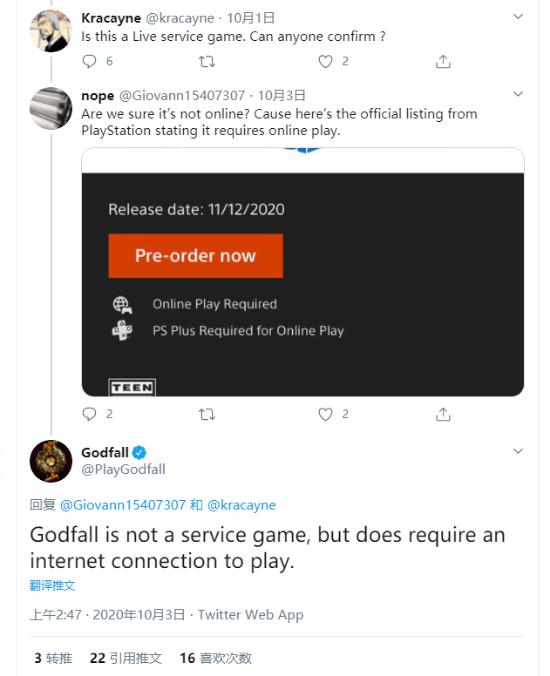Screen dimensions: 550x676
Task: Open Godfall's profile avatar
Action: [51, 461]
